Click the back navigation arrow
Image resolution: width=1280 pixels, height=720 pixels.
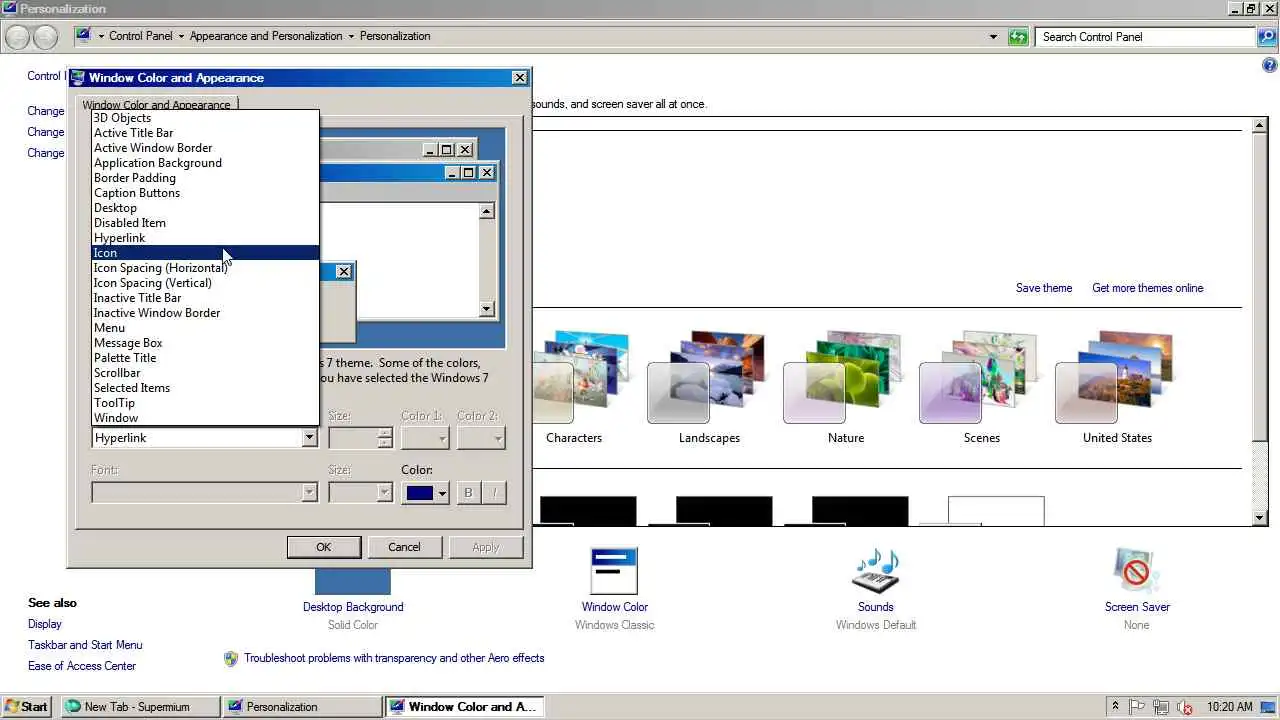18,37
